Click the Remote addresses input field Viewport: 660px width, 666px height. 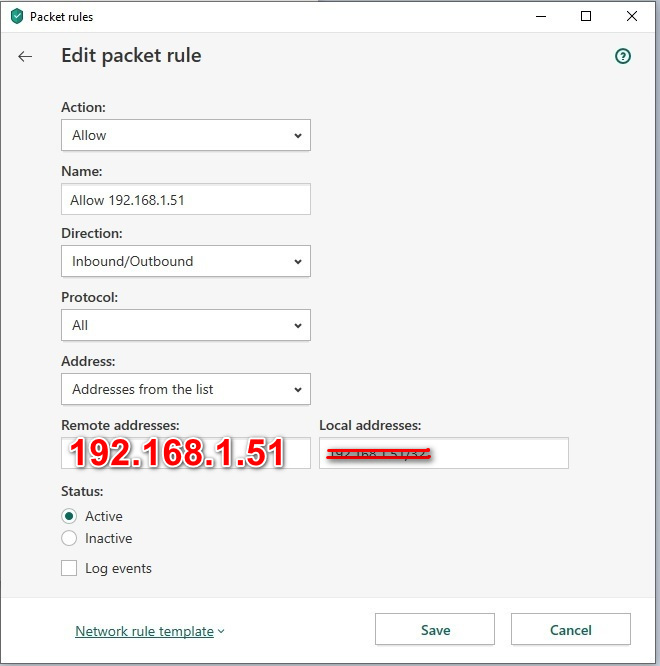pyautogui.click(x=186, y=453)
